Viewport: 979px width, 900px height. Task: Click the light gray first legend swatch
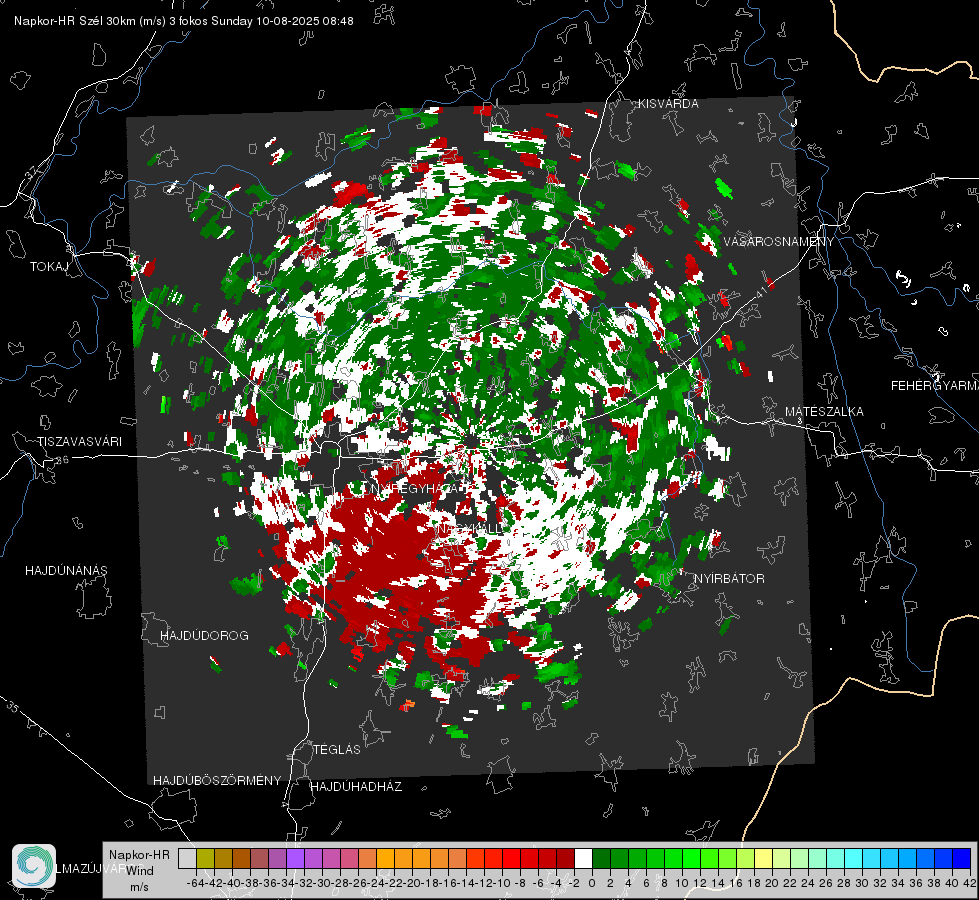click(187, 859)
